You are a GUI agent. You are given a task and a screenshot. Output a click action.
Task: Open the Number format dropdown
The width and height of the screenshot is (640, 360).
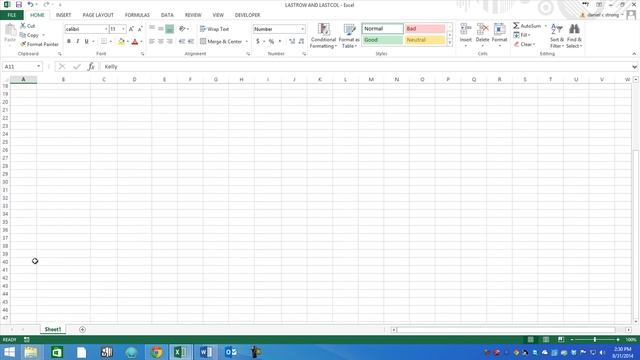pyautogui.click(x=302, y=29)
